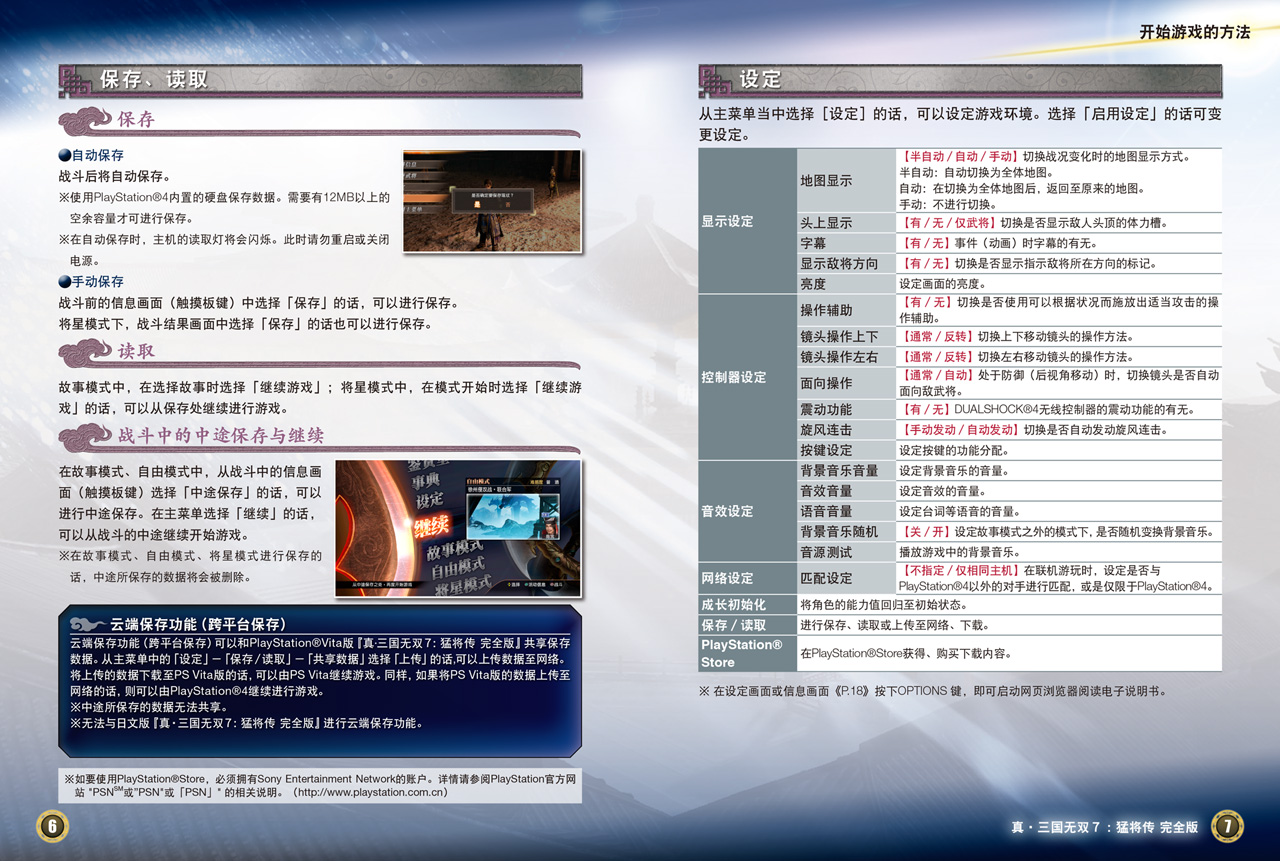
Task: Click the blue bullet before 自动保存
Action: (64, 156)
